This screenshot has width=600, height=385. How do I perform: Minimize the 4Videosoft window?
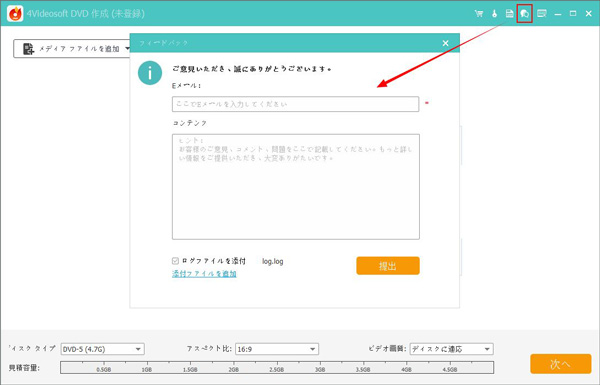point(558,14)
